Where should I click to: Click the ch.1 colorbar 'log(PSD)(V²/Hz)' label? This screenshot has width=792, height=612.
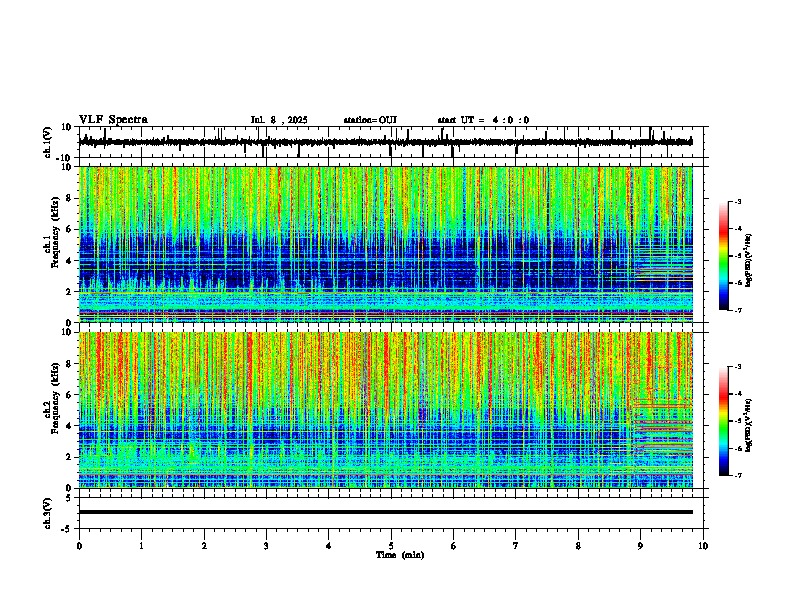tap(749, 261)
